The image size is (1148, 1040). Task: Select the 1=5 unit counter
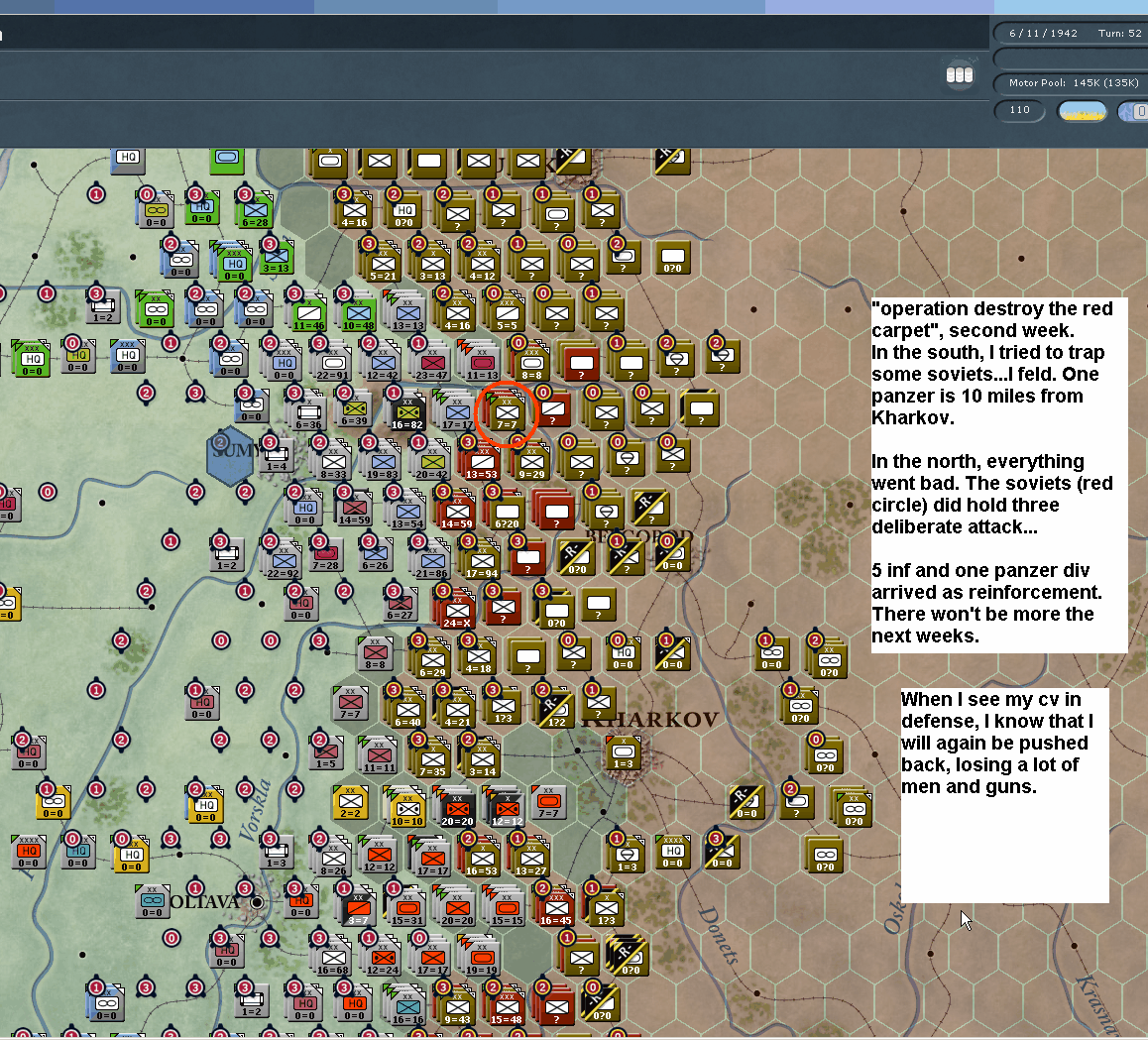point(326,754)
